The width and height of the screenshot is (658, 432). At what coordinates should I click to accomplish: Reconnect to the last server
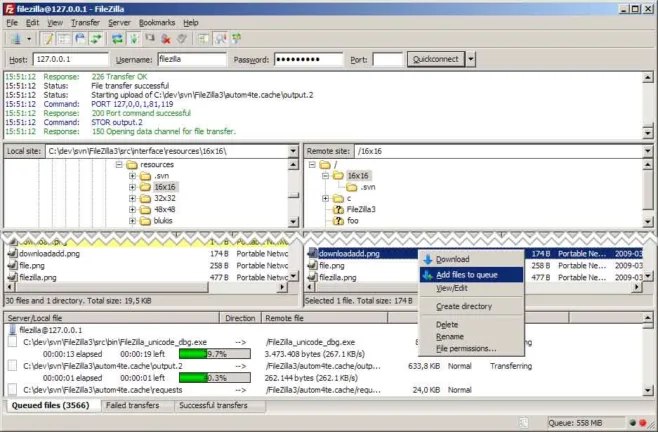[182, 39]
